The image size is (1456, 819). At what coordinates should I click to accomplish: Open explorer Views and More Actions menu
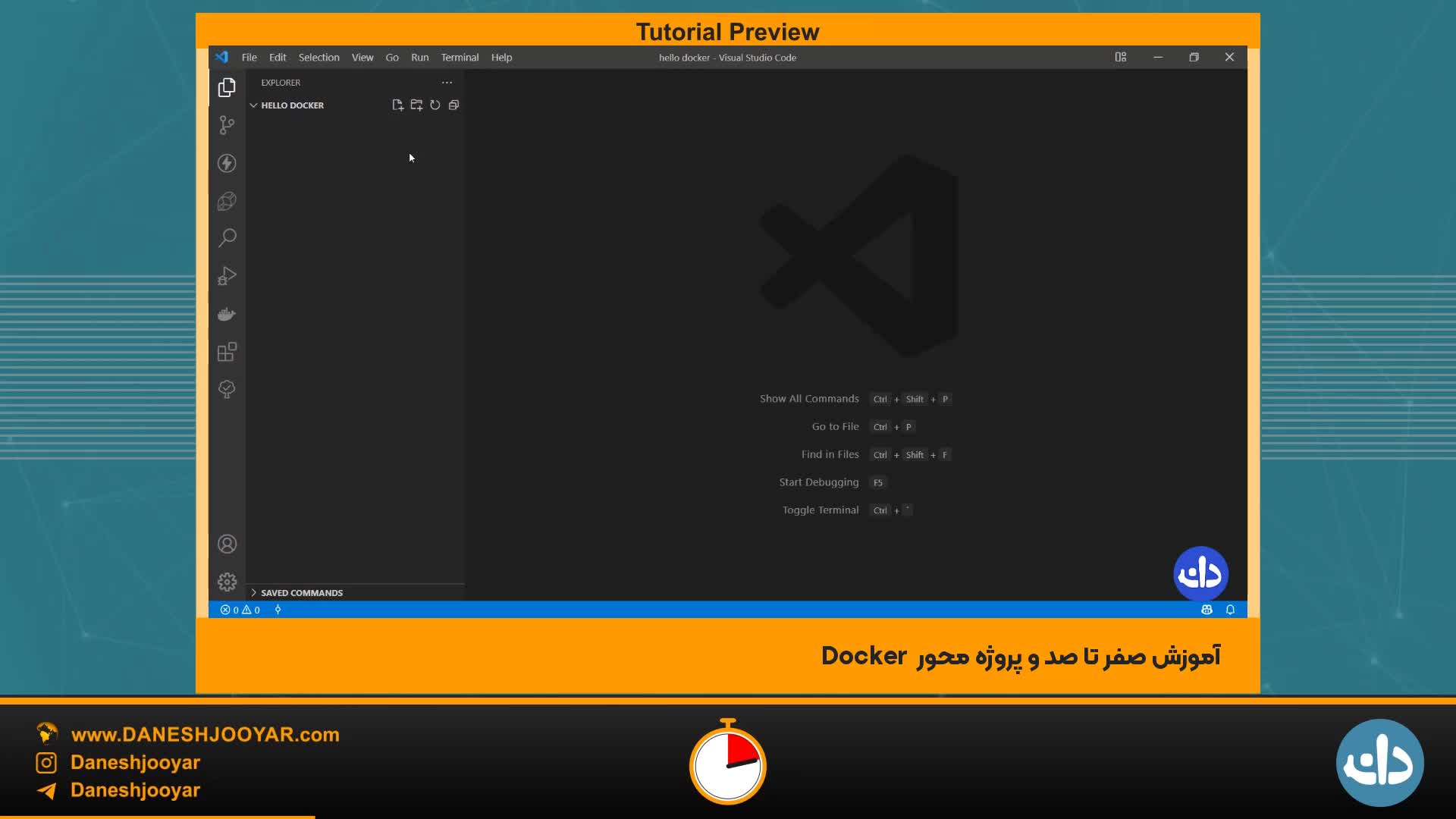point(447,83)
